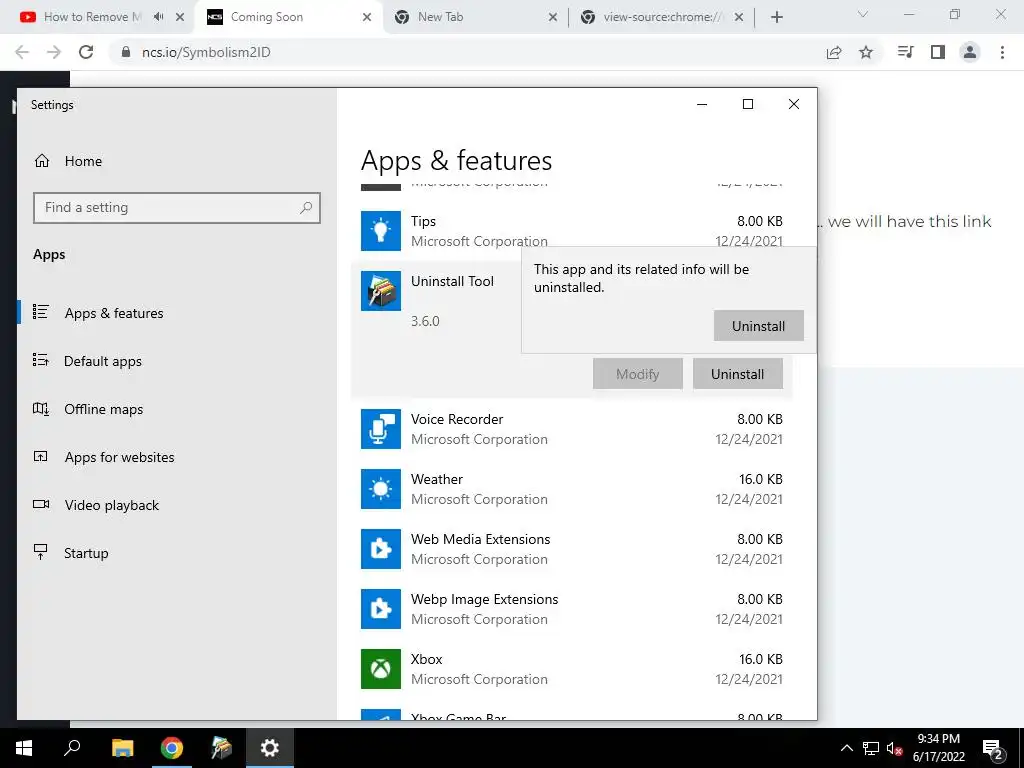Share this page icon in Chrome
1024x768 pixels.
(834, 52)
